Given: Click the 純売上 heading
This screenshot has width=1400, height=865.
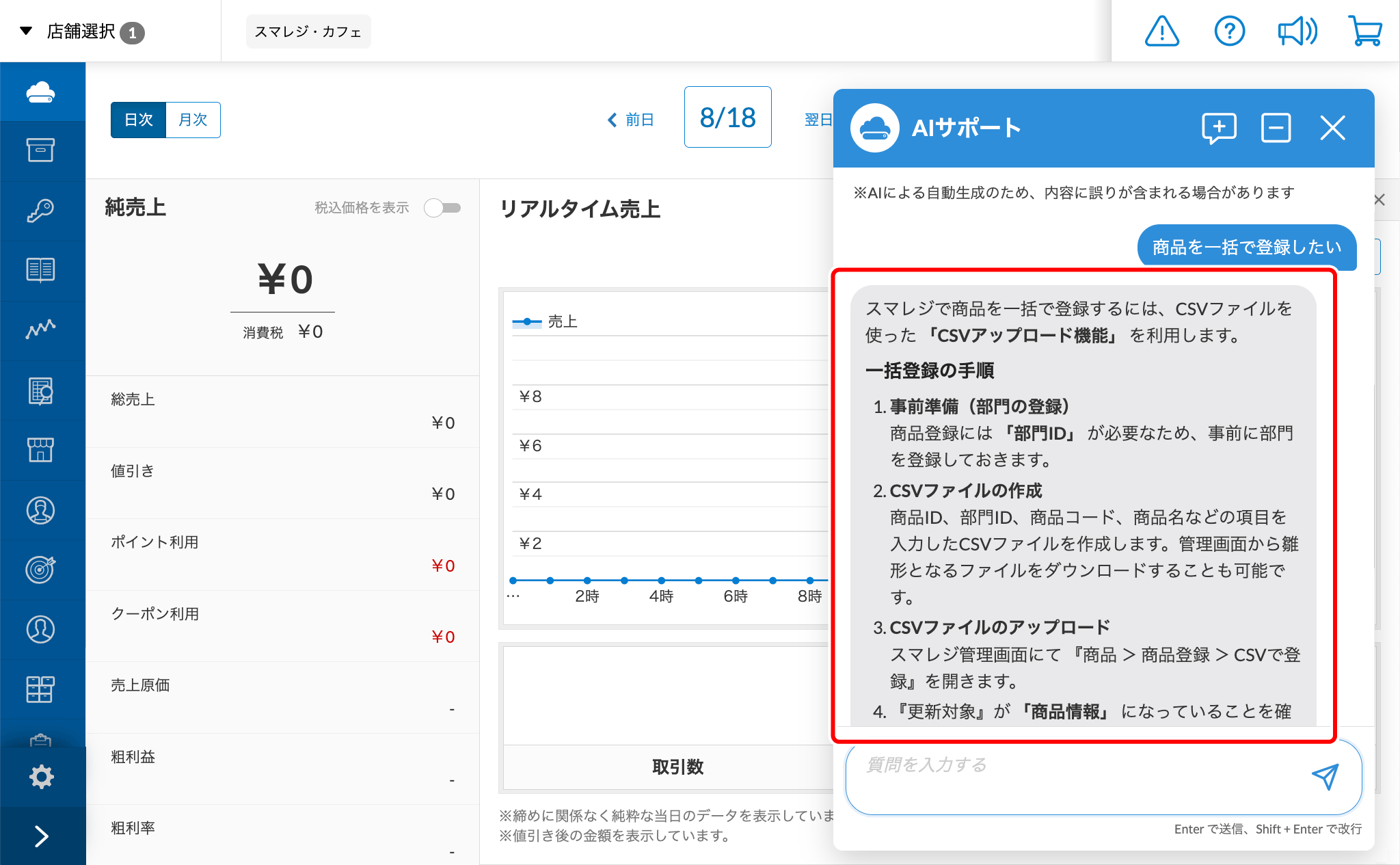Looking at the screenshot, I should click(135, 207).
